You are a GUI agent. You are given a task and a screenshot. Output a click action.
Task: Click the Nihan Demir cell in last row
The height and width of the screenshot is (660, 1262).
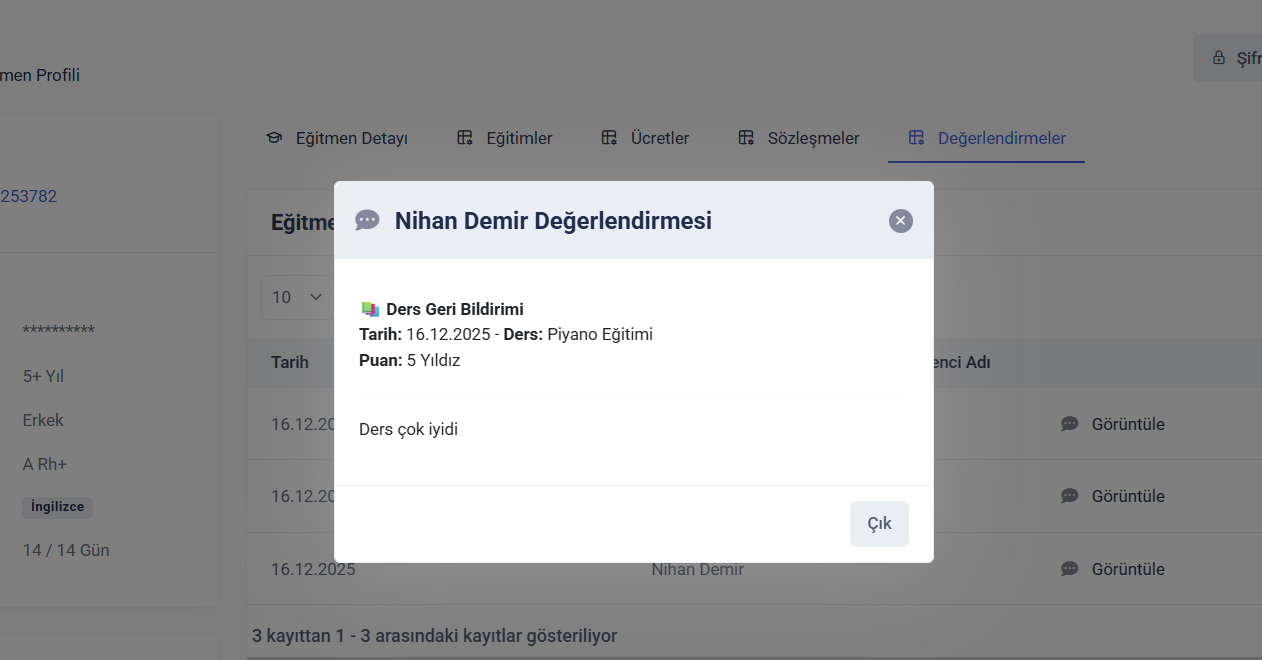tap(697, 569)
